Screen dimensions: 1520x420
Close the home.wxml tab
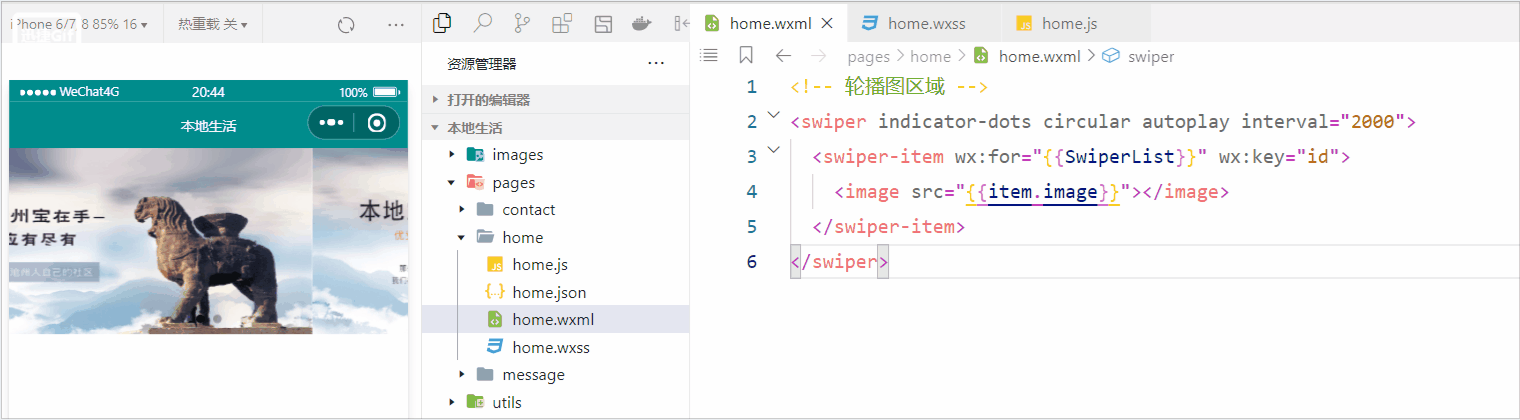pyautogui.click(x=827, y=23)
